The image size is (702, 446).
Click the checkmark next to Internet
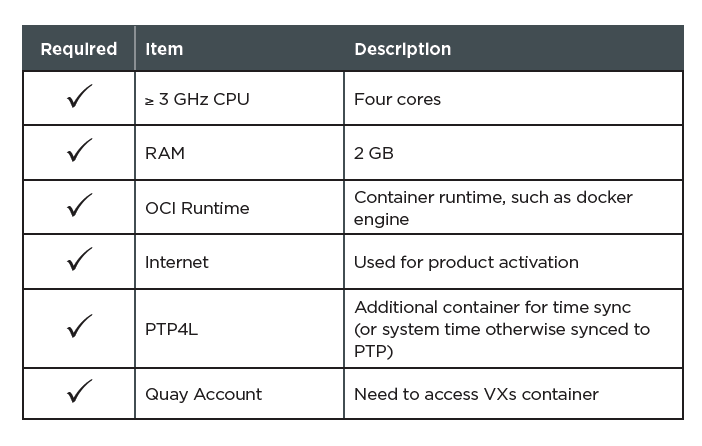[80, 259]
